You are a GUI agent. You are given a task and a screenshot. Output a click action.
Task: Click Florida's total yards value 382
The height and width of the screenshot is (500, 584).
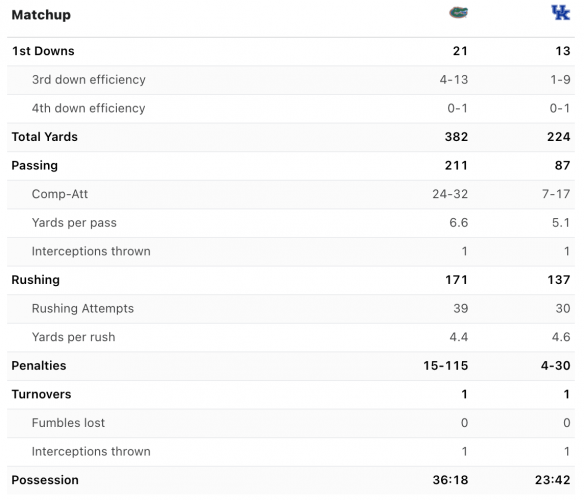click(x=456, y=137)
